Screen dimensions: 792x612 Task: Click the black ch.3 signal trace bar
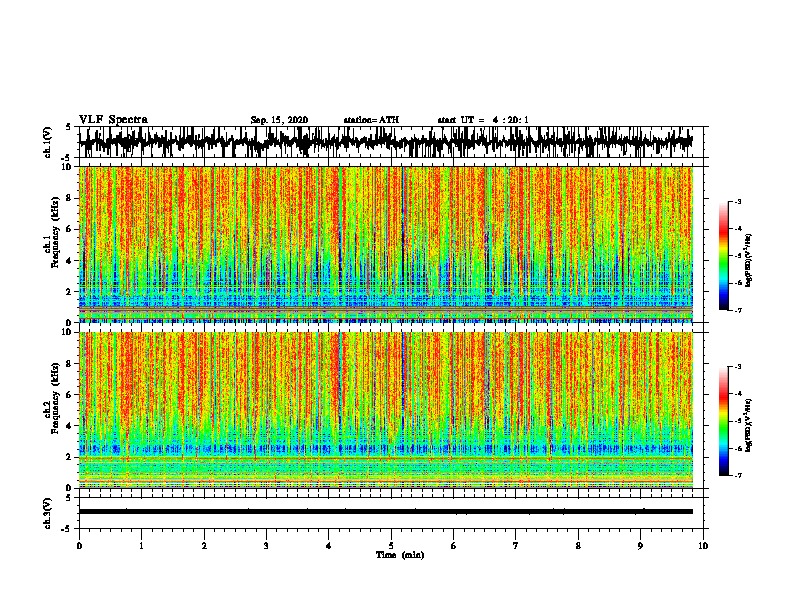click(385, 512)
